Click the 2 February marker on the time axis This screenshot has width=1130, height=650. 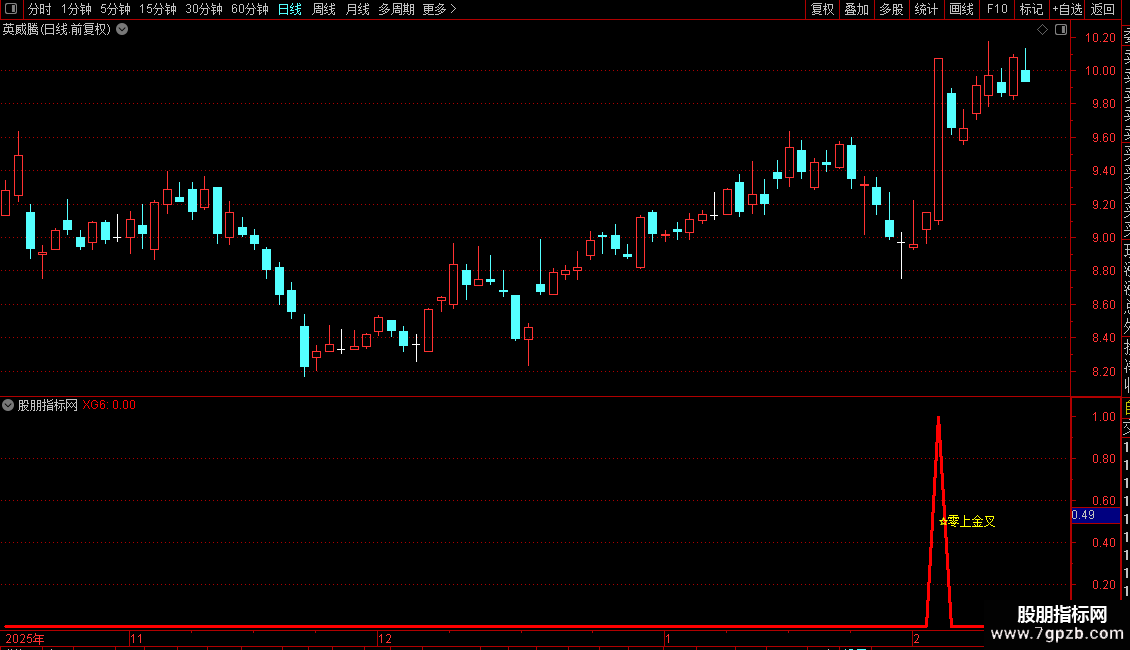[x=916, y=638]
